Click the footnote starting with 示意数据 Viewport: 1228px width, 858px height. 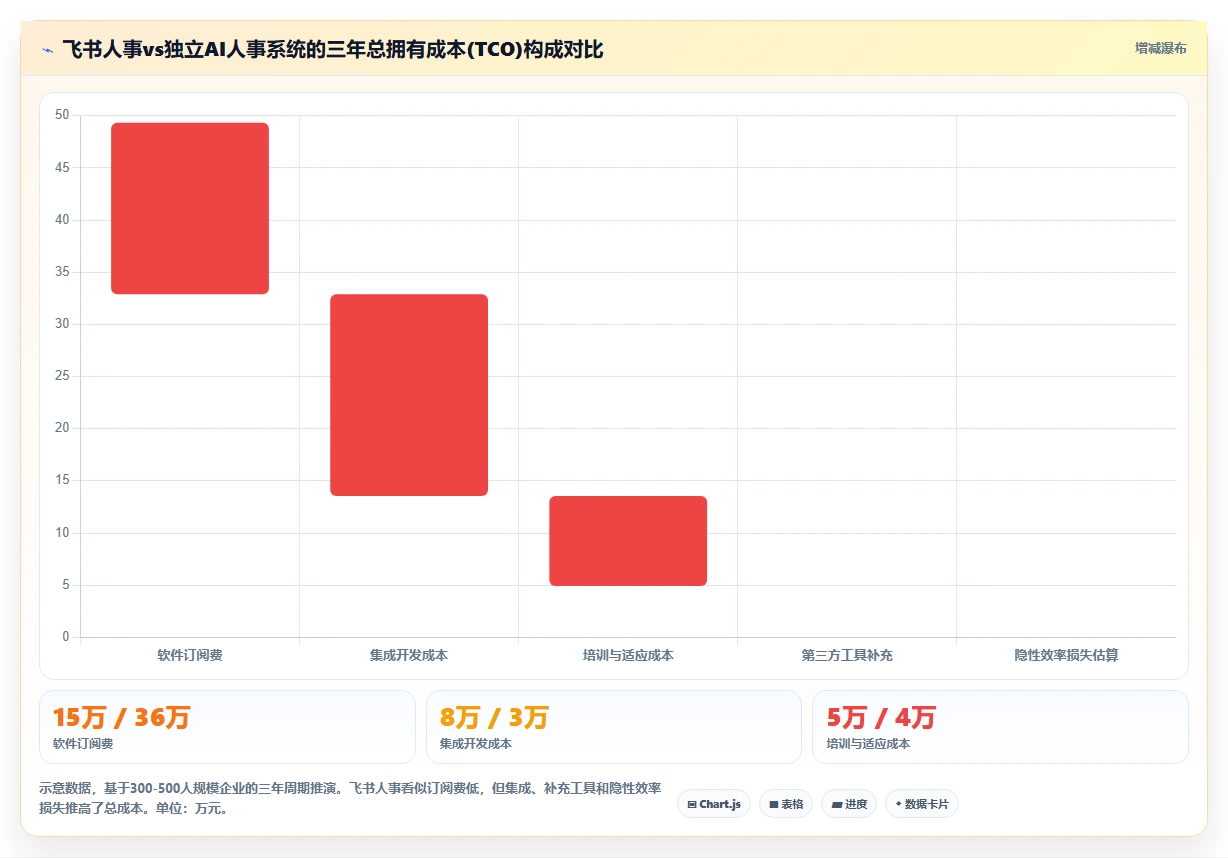[350, 799]
